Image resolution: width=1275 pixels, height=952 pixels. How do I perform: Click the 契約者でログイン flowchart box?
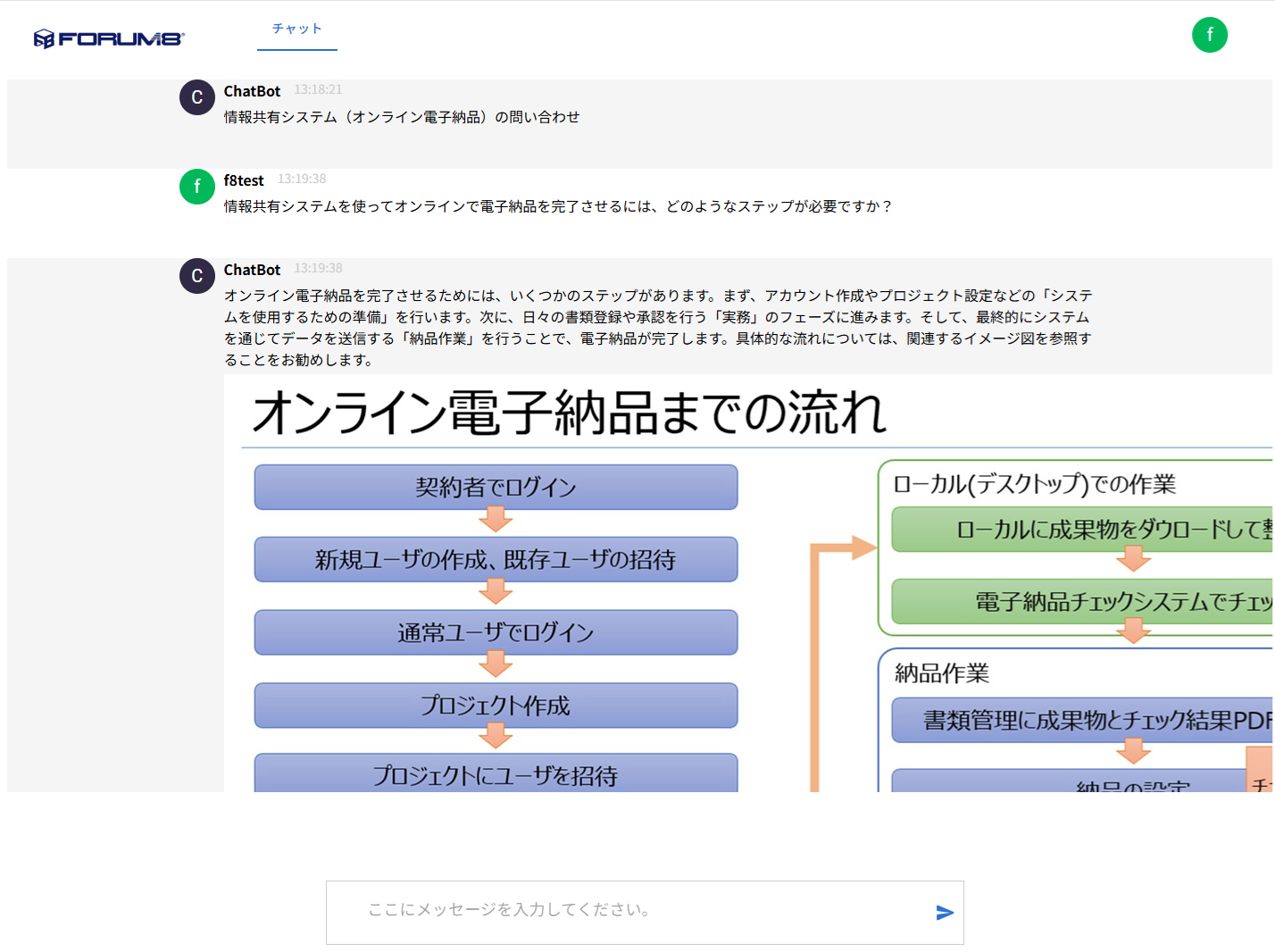496,488
